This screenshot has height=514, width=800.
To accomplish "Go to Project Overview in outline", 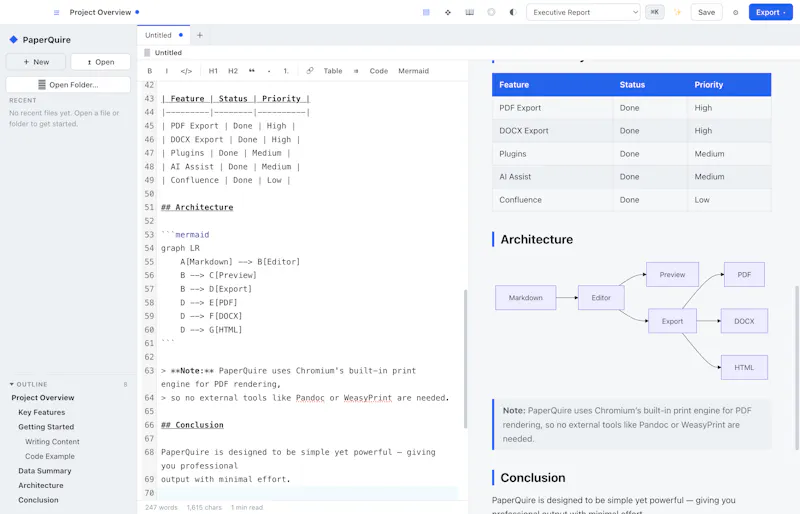I will pos(43,398).
